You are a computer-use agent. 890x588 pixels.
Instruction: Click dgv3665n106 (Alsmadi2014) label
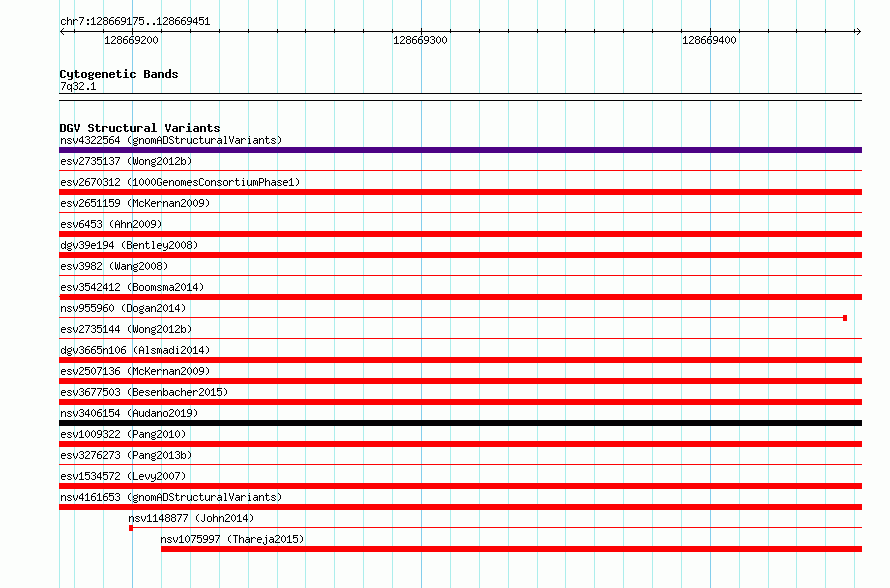coord(135,350)
